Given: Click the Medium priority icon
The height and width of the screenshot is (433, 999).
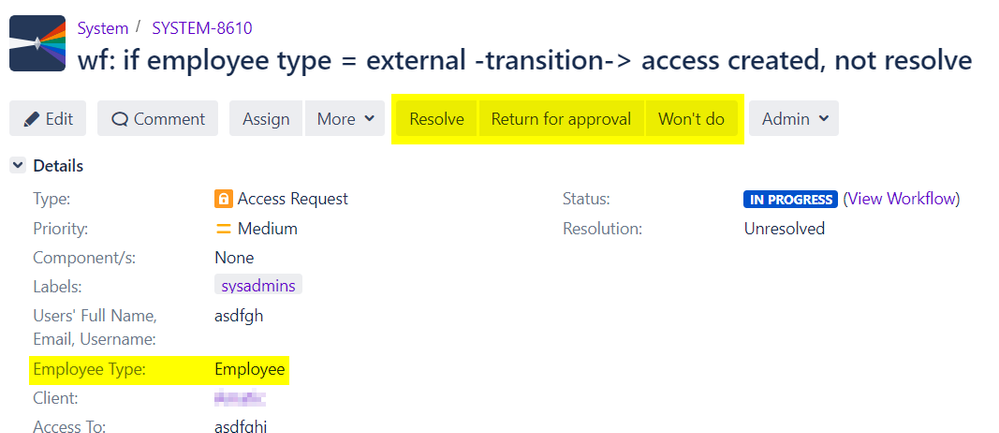Looking at the screenshot, I should click(x=223, y=229).
